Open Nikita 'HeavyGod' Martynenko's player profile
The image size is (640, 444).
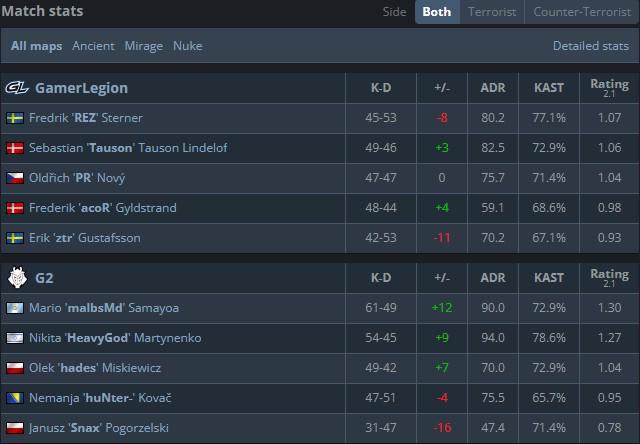[115, 338]
